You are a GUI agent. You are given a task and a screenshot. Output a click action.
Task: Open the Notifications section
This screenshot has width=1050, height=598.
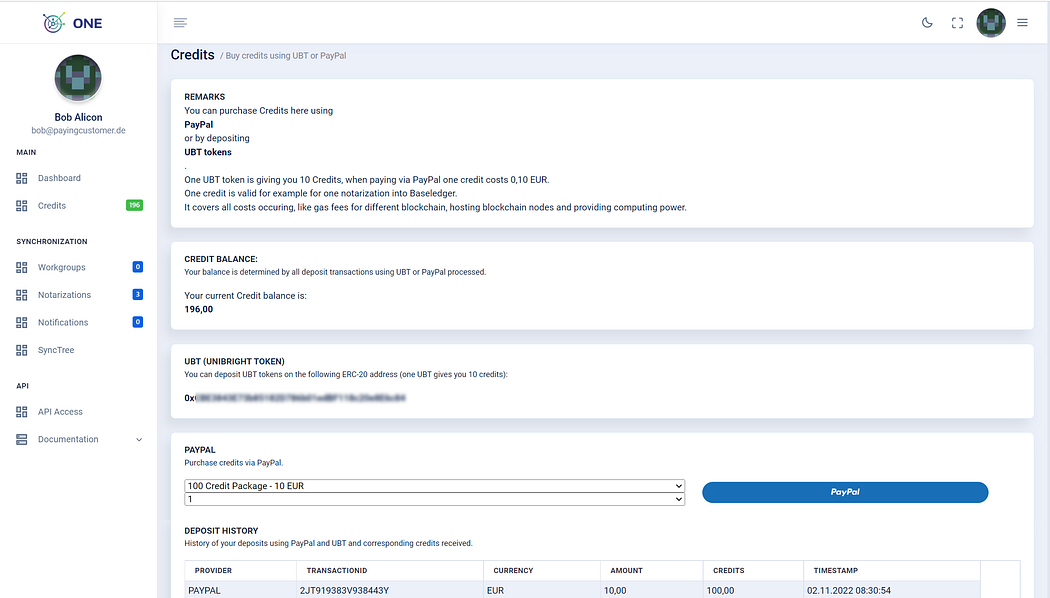(63, 322)
